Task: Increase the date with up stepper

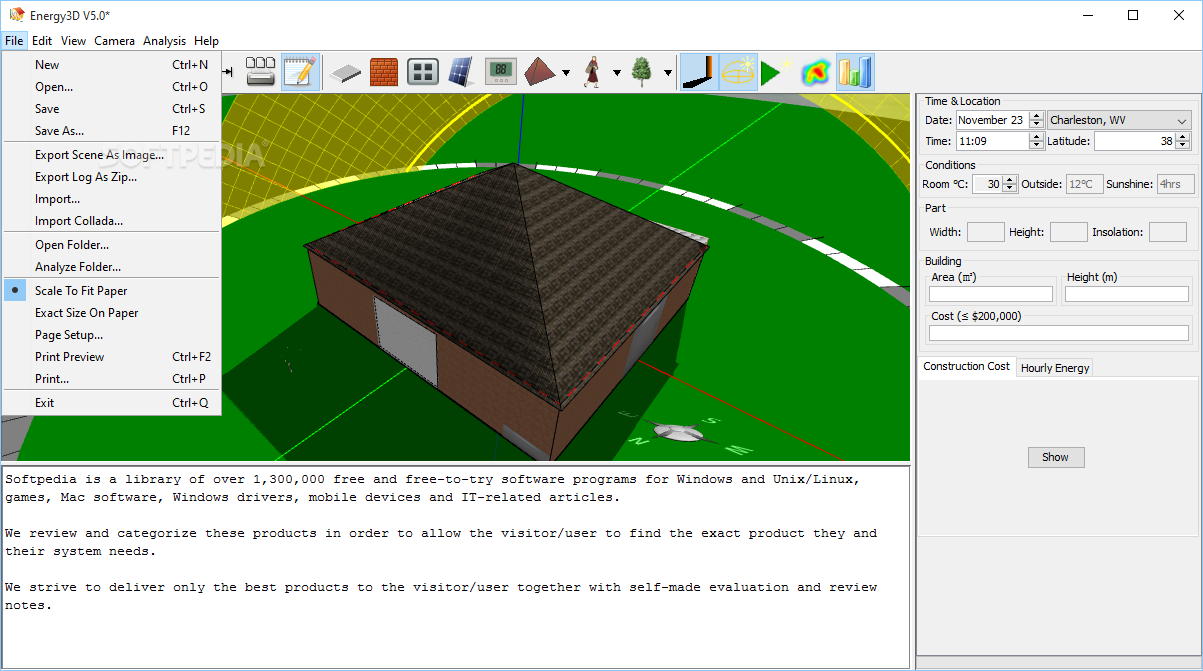Action: click(x=1036, y=116)
